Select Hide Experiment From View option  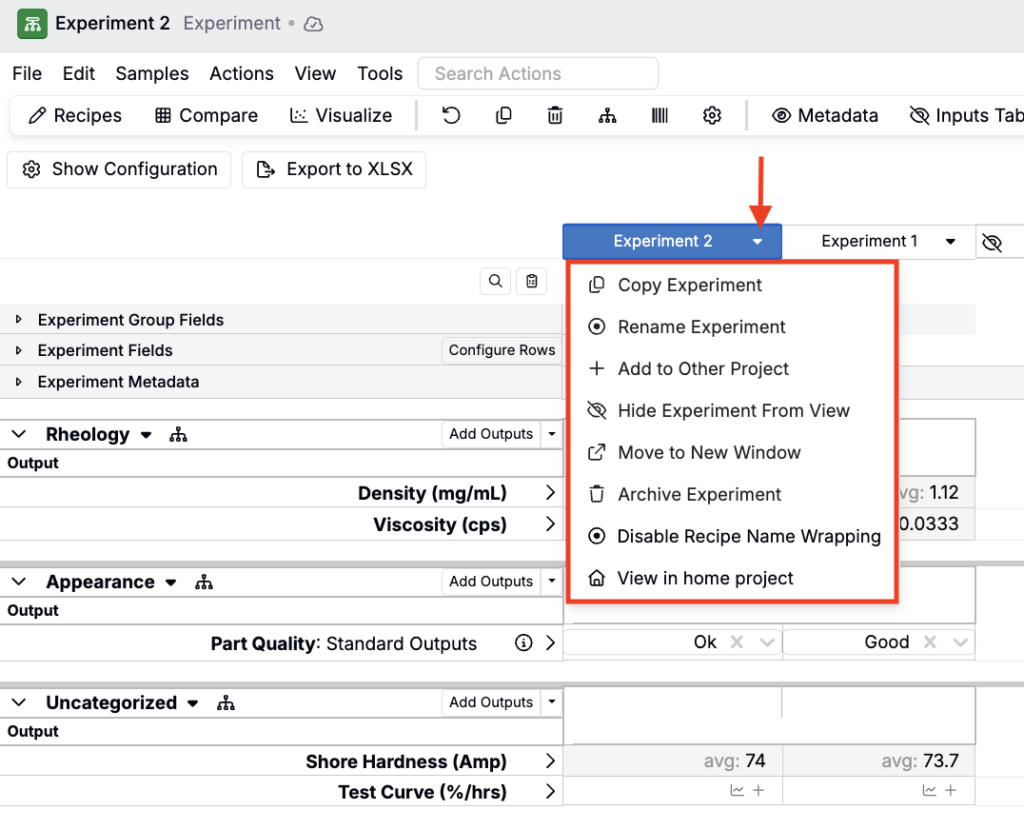733,411
